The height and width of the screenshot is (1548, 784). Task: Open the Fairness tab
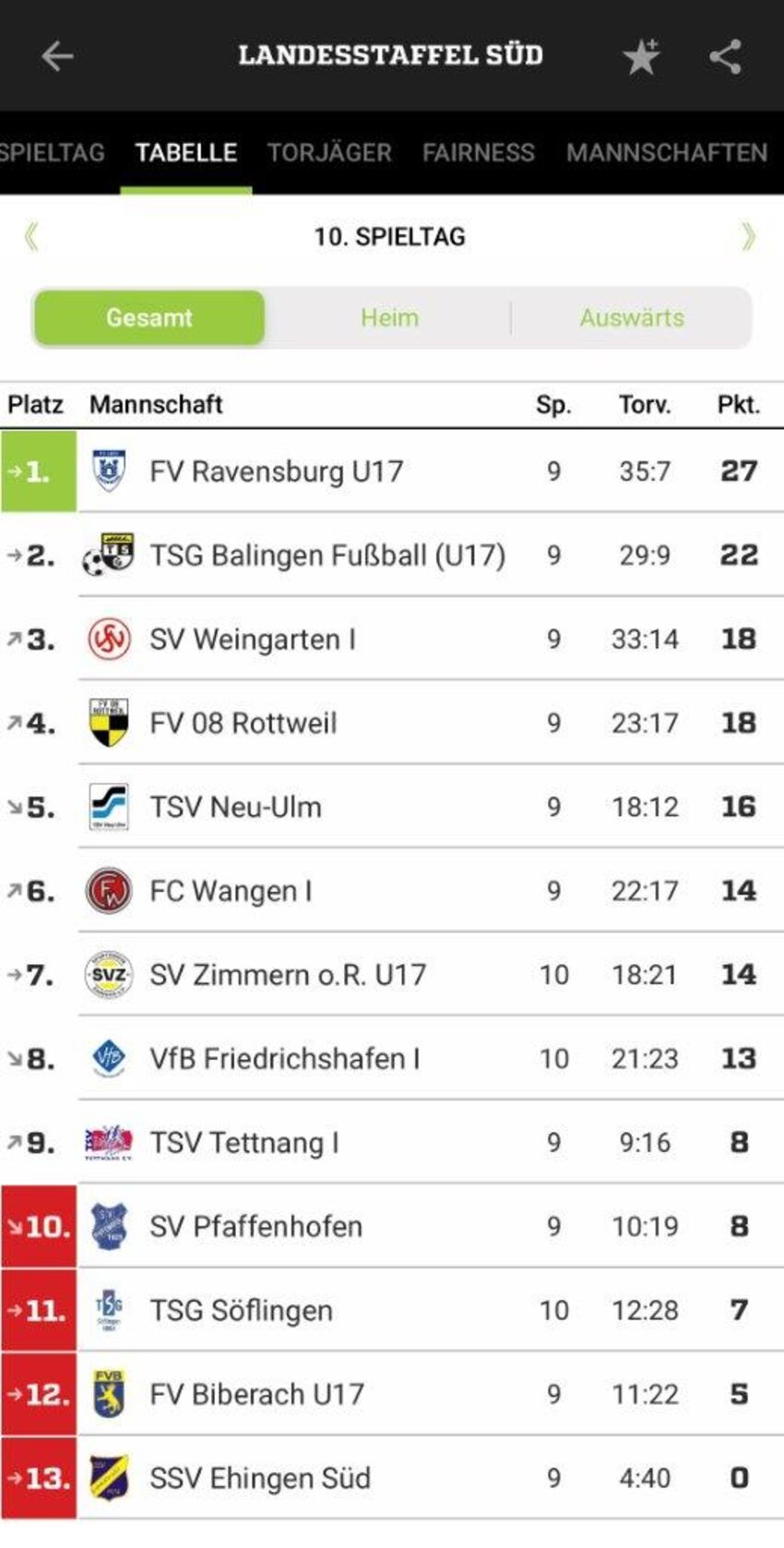click(478, 152)
